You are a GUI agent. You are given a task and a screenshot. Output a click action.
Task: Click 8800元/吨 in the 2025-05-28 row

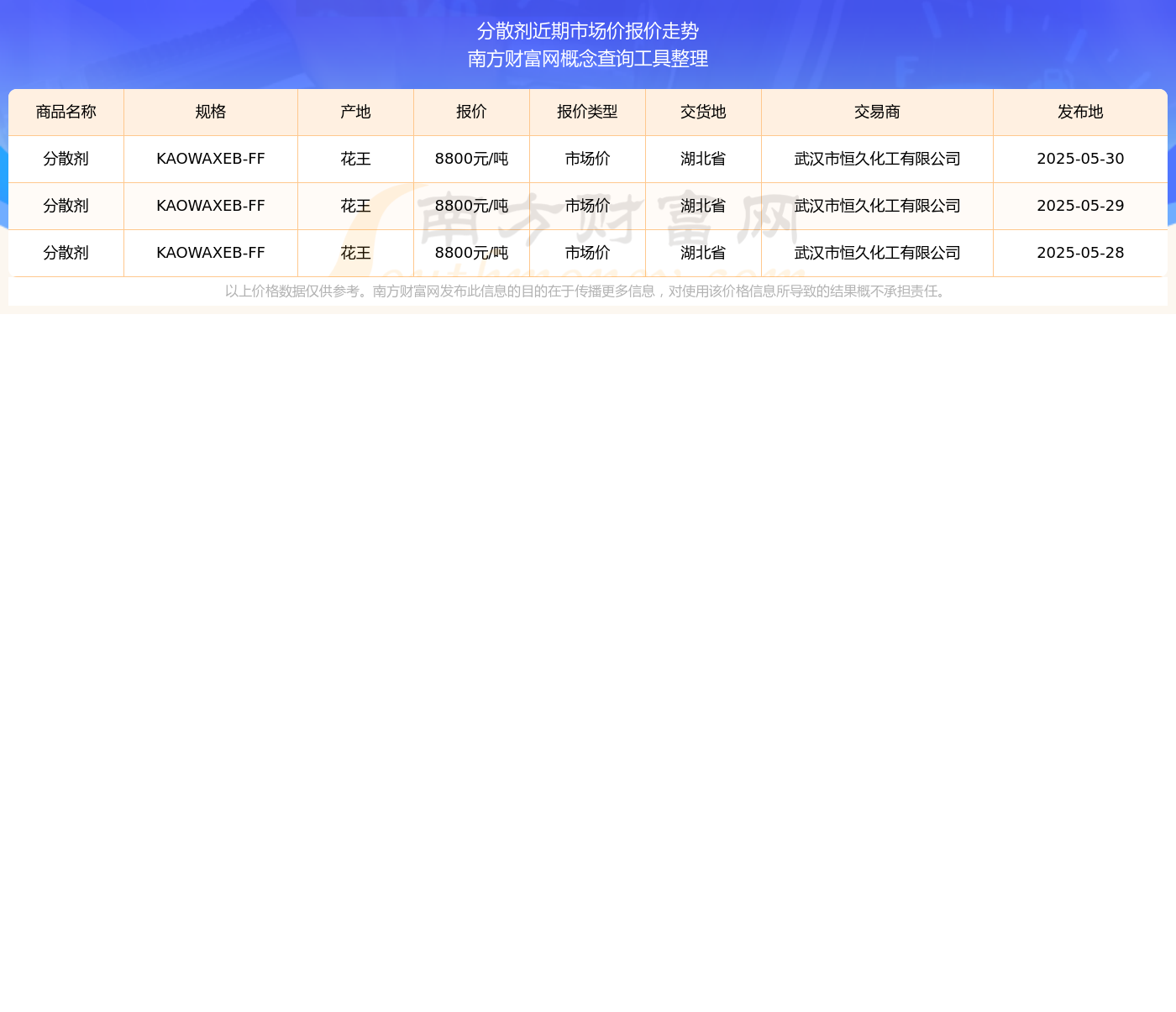pyautogui.click(x=472, y=253)
